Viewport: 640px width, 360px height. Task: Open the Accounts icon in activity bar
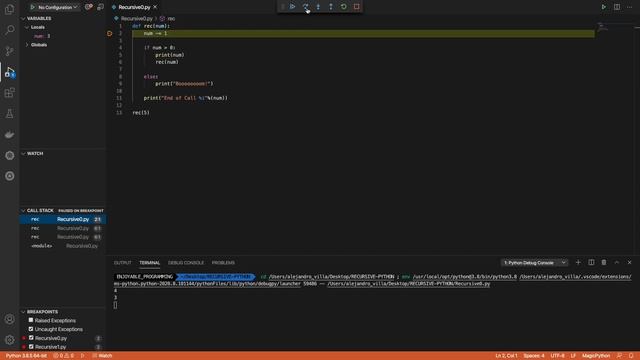[x=9, y=319]
